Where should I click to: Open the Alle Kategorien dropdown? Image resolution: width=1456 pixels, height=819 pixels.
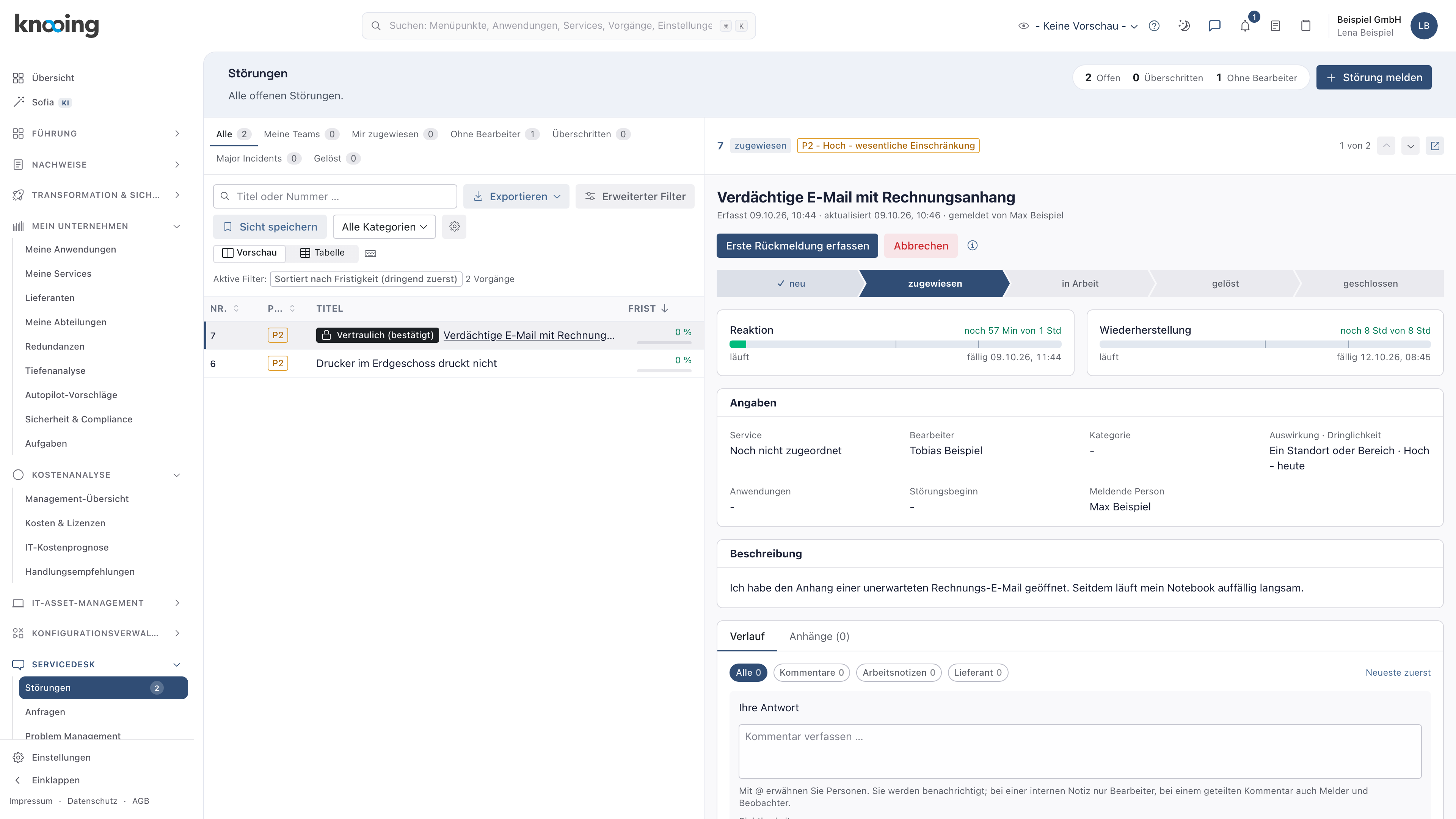384,227
